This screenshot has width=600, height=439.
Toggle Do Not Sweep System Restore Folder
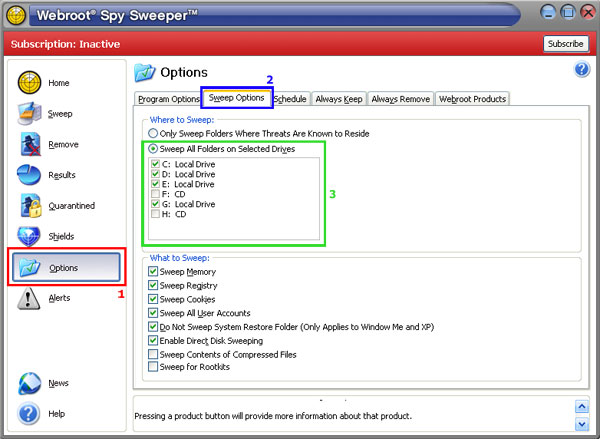pos(153,326)
